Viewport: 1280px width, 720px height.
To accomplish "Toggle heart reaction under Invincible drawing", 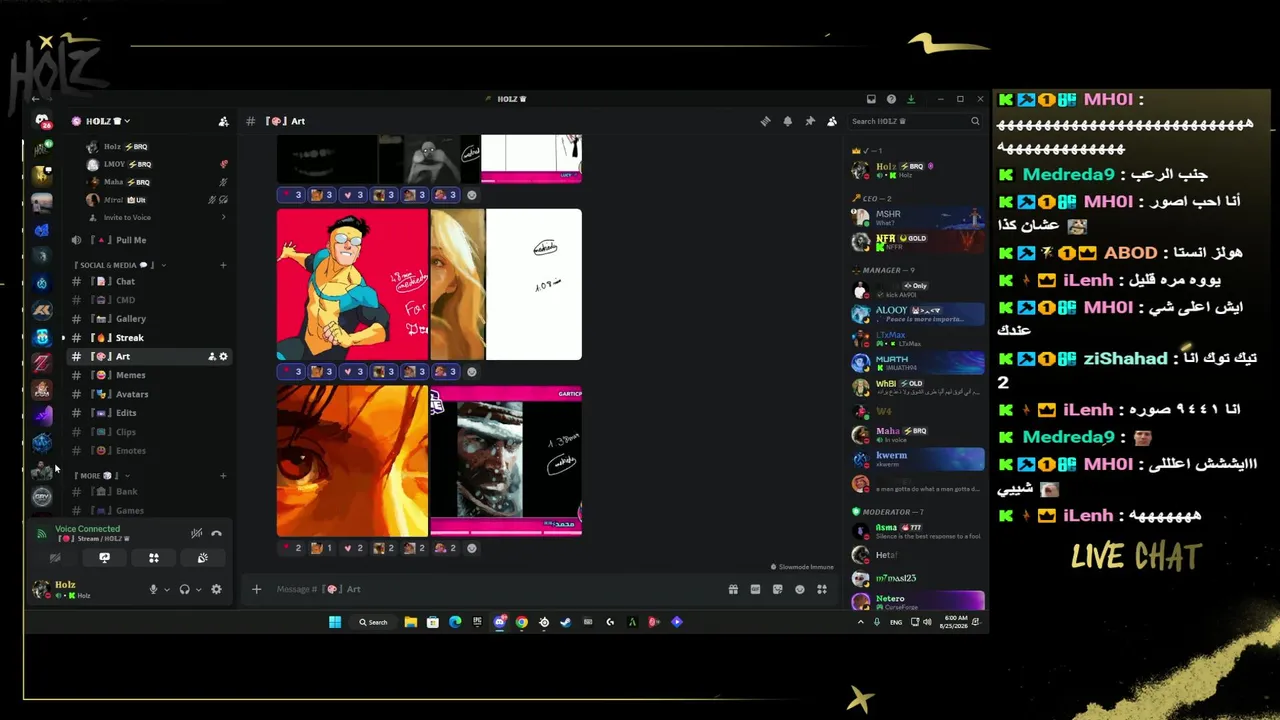I will 354,372.
